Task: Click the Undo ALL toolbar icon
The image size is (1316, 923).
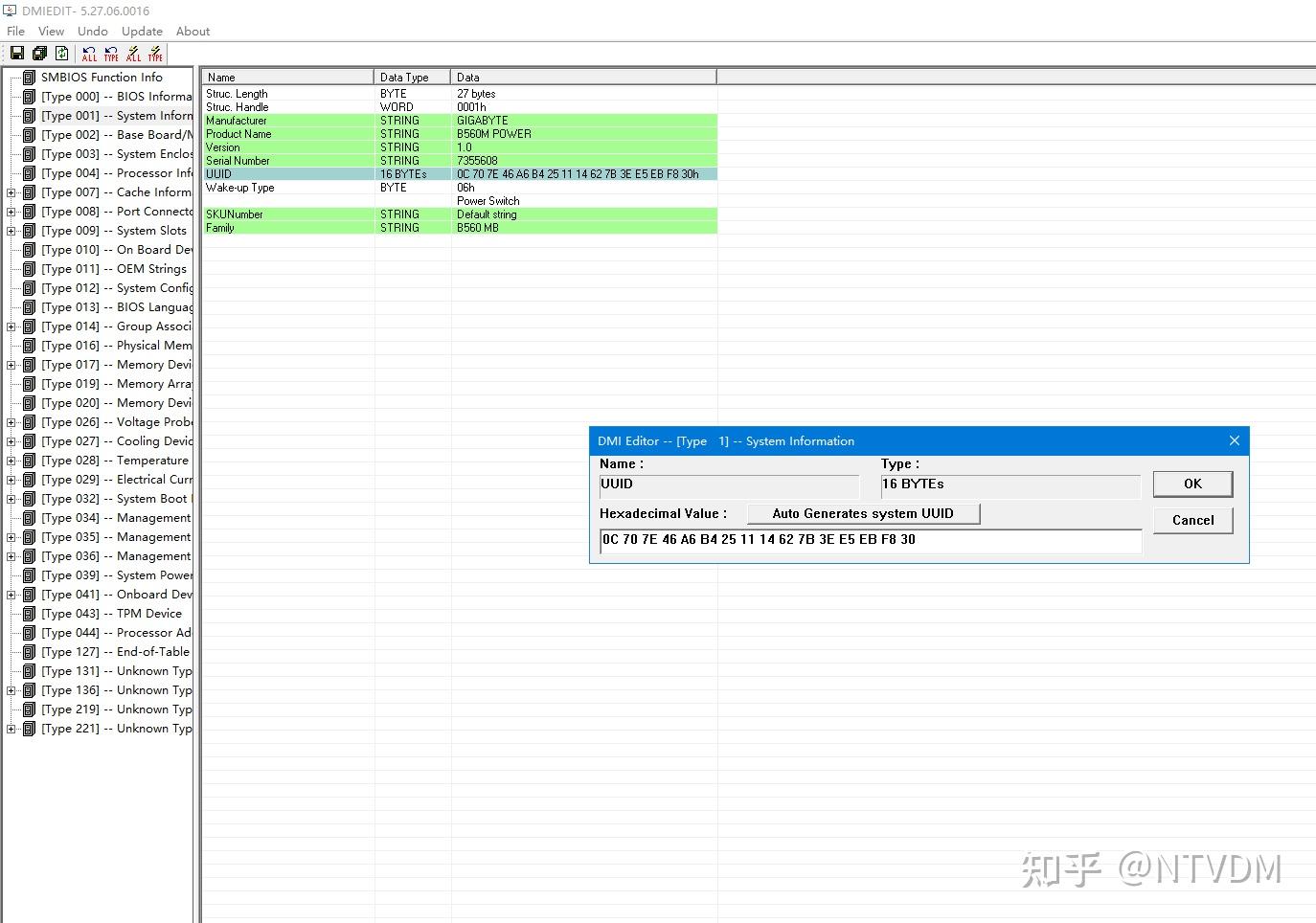Action: pos(90,53)
